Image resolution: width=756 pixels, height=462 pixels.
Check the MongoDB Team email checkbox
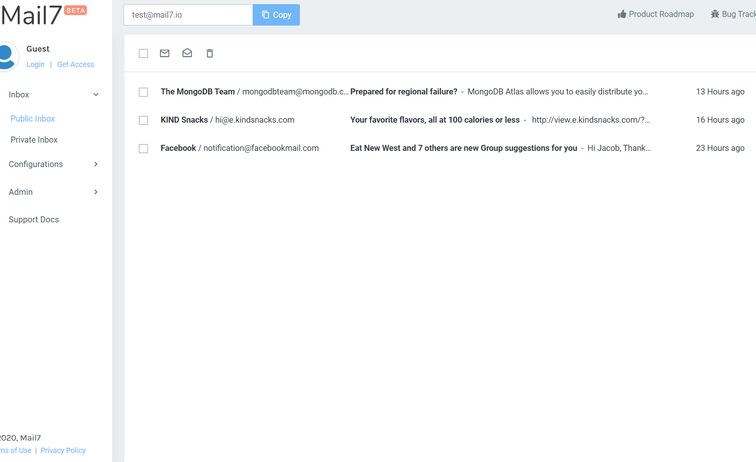pos(143,92)
